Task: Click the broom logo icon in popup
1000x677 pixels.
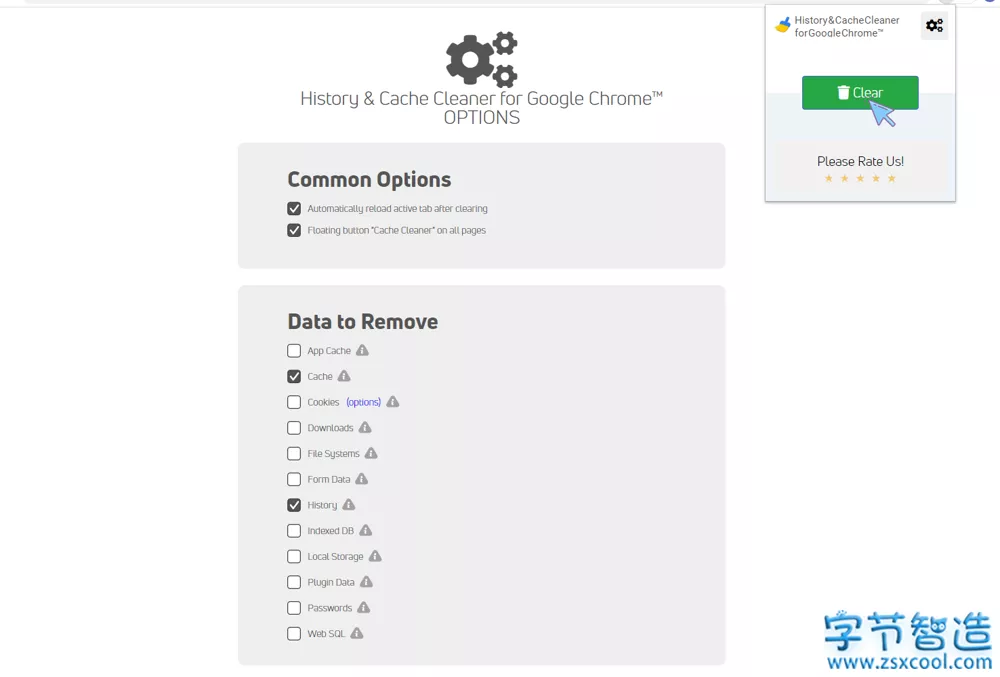Action: 783,26
